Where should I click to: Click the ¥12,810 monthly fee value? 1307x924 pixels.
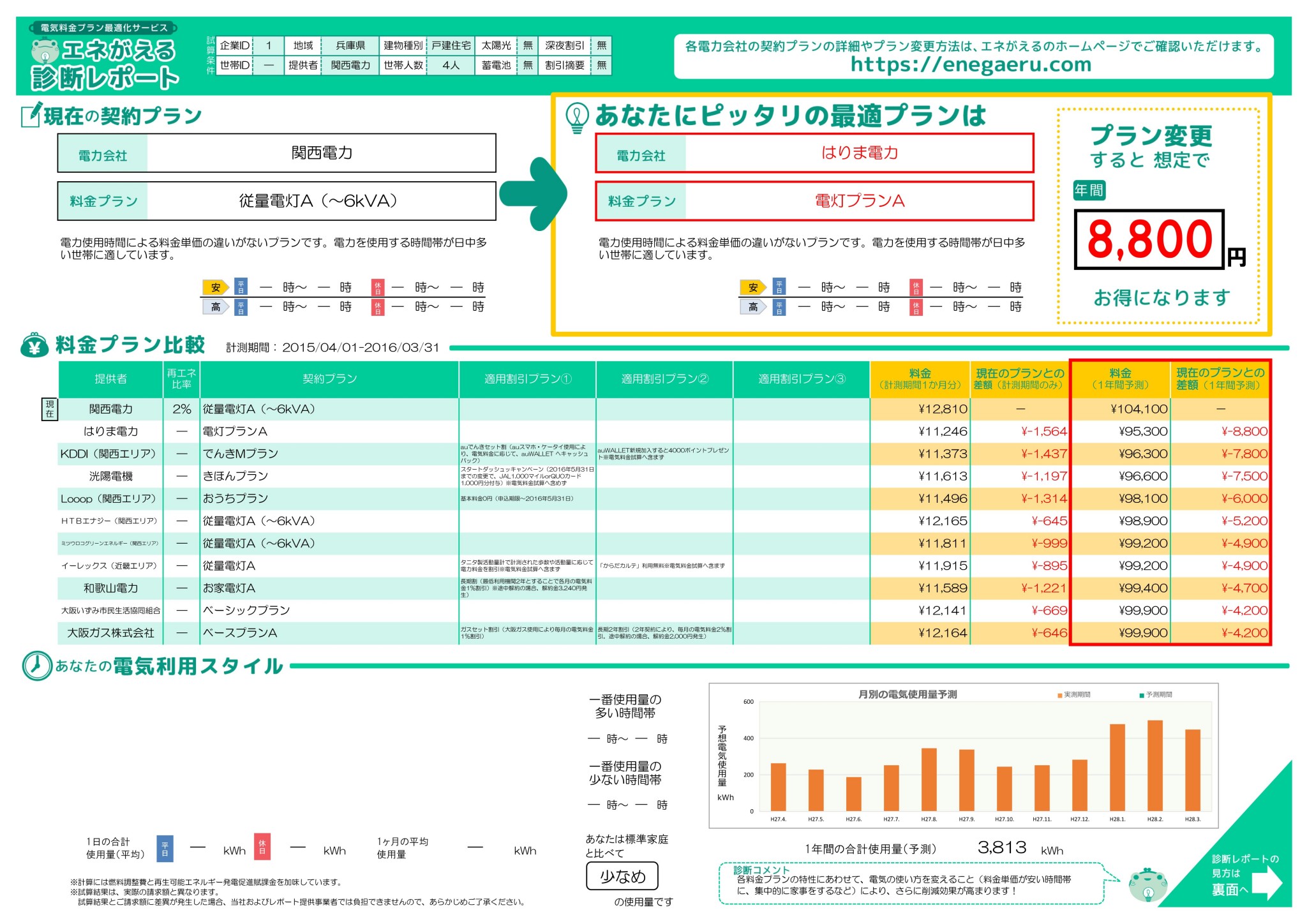(943, 409)
